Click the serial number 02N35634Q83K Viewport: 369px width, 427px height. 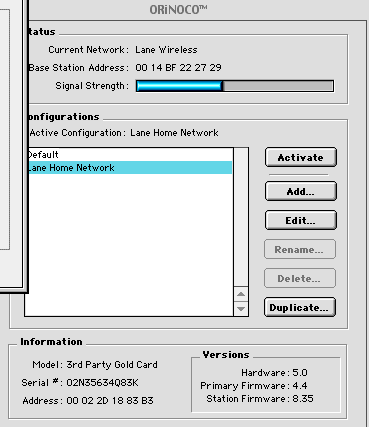click(x=102, y=383)
